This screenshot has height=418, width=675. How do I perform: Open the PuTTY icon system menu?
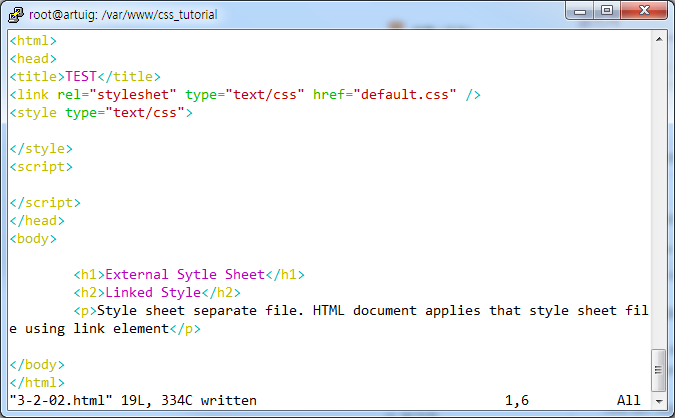click(x=15, y=15)
